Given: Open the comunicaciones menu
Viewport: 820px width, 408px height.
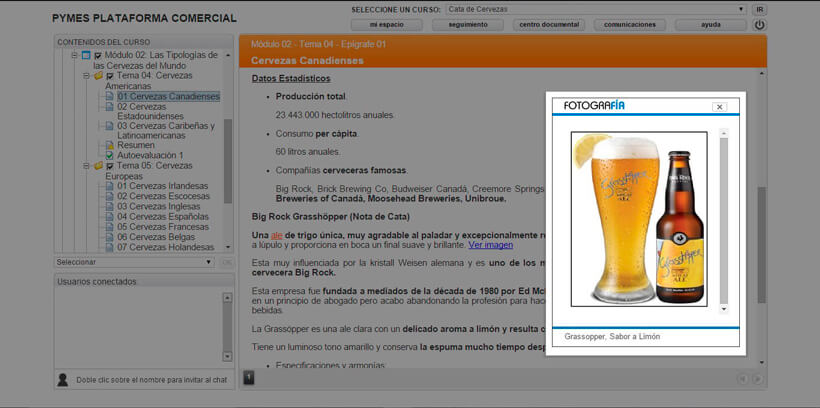Looking at the screenshot, I should 630,25.
